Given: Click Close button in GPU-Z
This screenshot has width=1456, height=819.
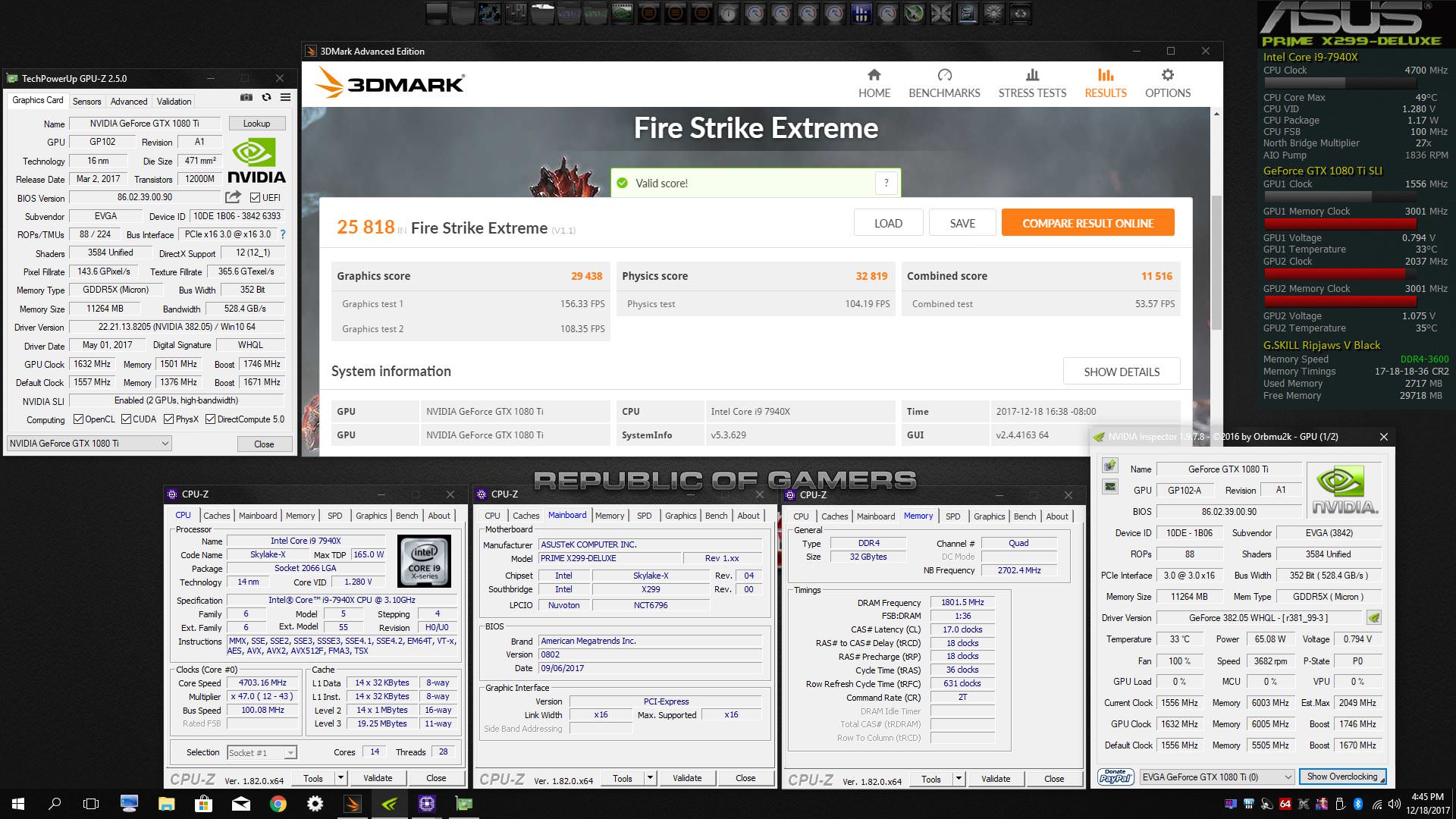Looking at the screenshot, I should (264, 444).
